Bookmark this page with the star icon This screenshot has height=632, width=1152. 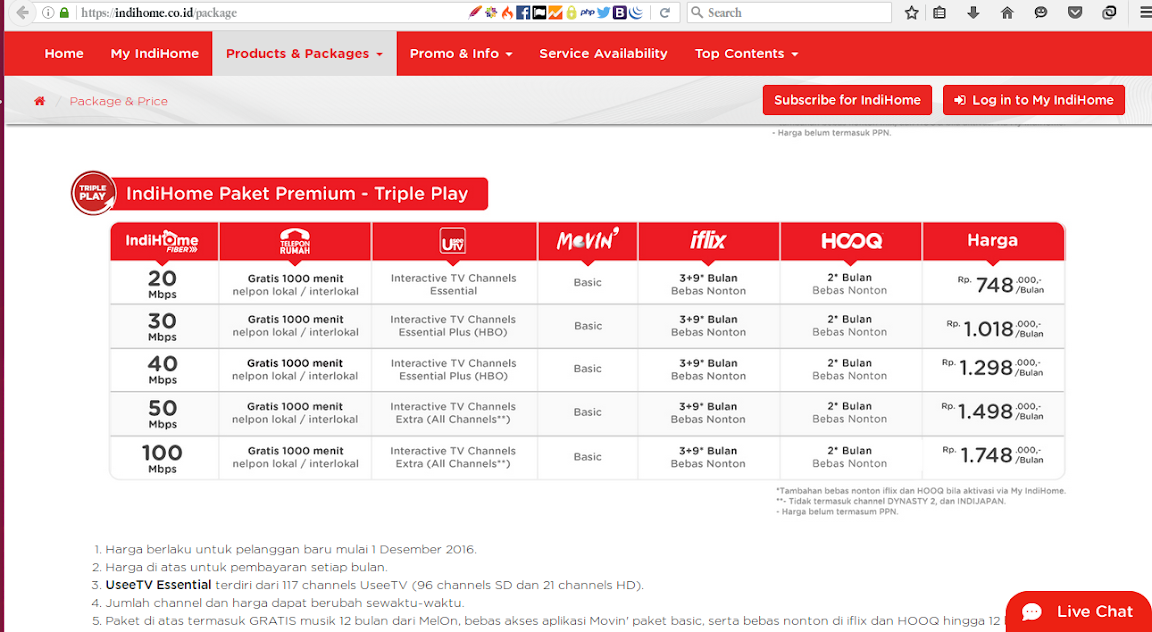(912, 12)
